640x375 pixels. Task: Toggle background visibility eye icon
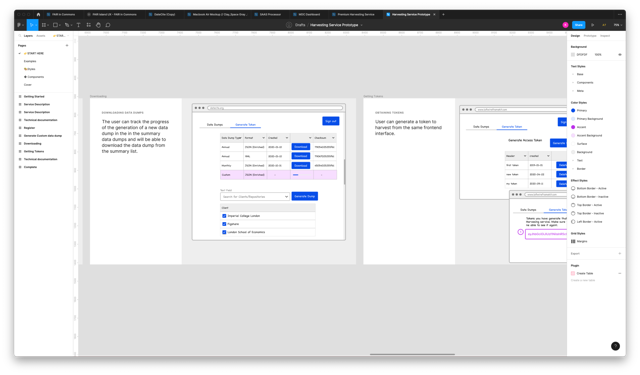(620, 54)
